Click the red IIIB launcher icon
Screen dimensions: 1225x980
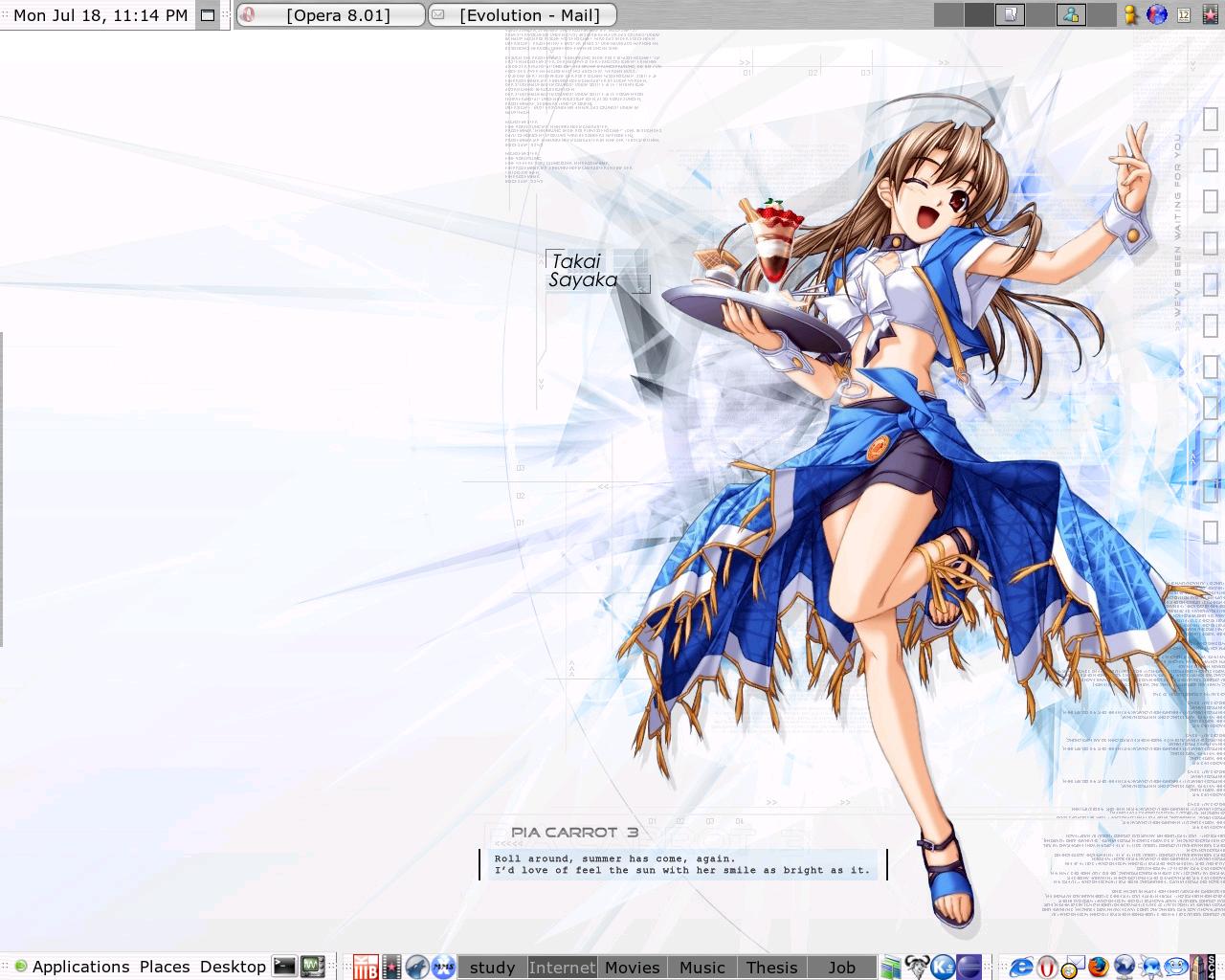[366, 968]
